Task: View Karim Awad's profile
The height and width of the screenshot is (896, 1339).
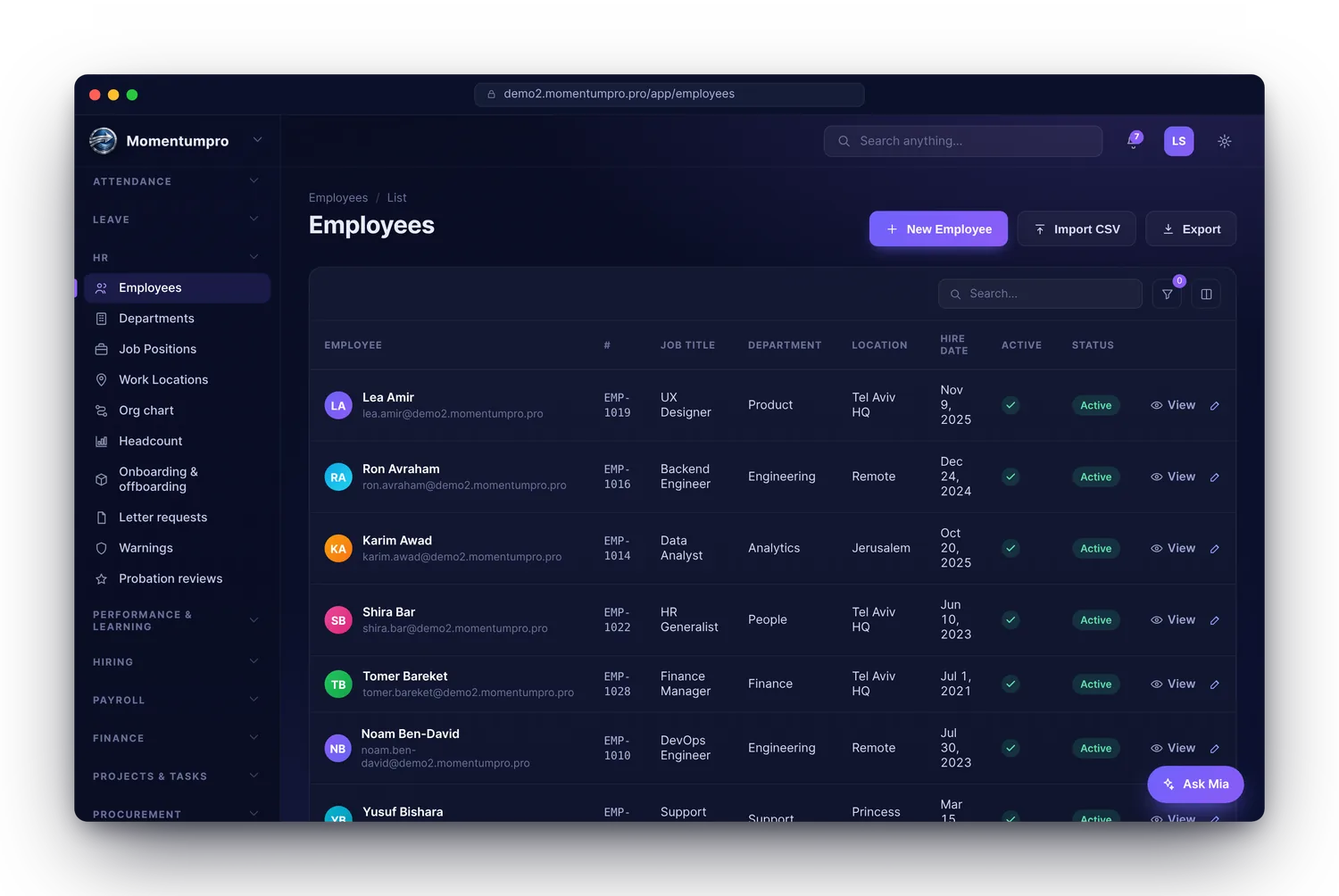Action: point(1173,548)
